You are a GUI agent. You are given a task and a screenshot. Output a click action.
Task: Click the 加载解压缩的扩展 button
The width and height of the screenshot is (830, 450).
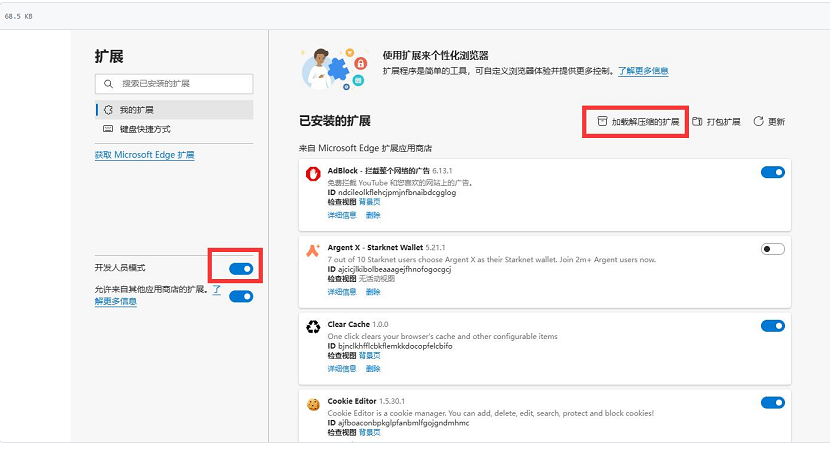[x=636, y=121]
